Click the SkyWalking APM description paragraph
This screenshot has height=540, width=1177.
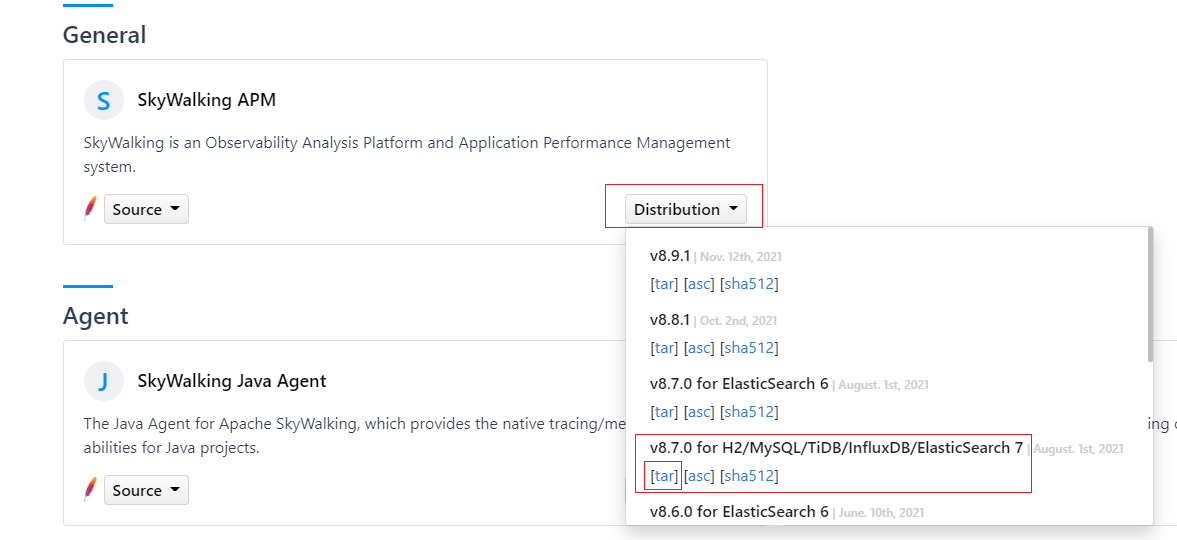407,155
